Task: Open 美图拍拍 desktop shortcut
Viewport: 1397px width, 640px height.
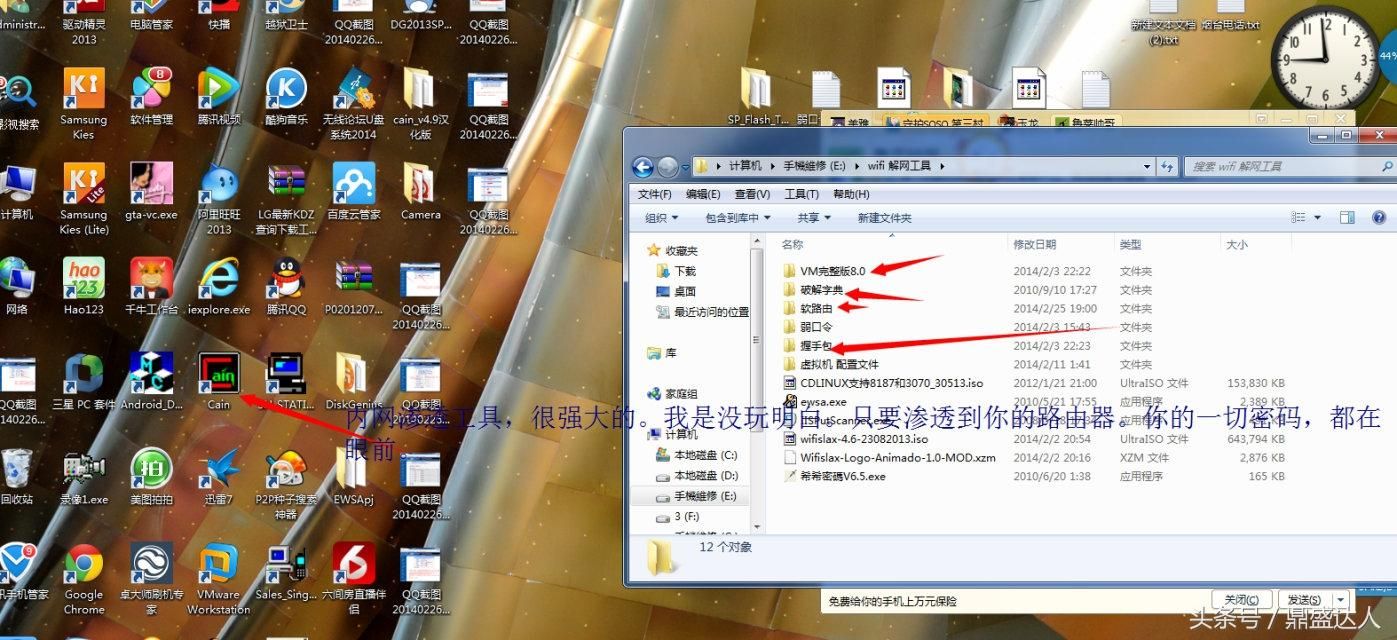Action: coord(152,476)
